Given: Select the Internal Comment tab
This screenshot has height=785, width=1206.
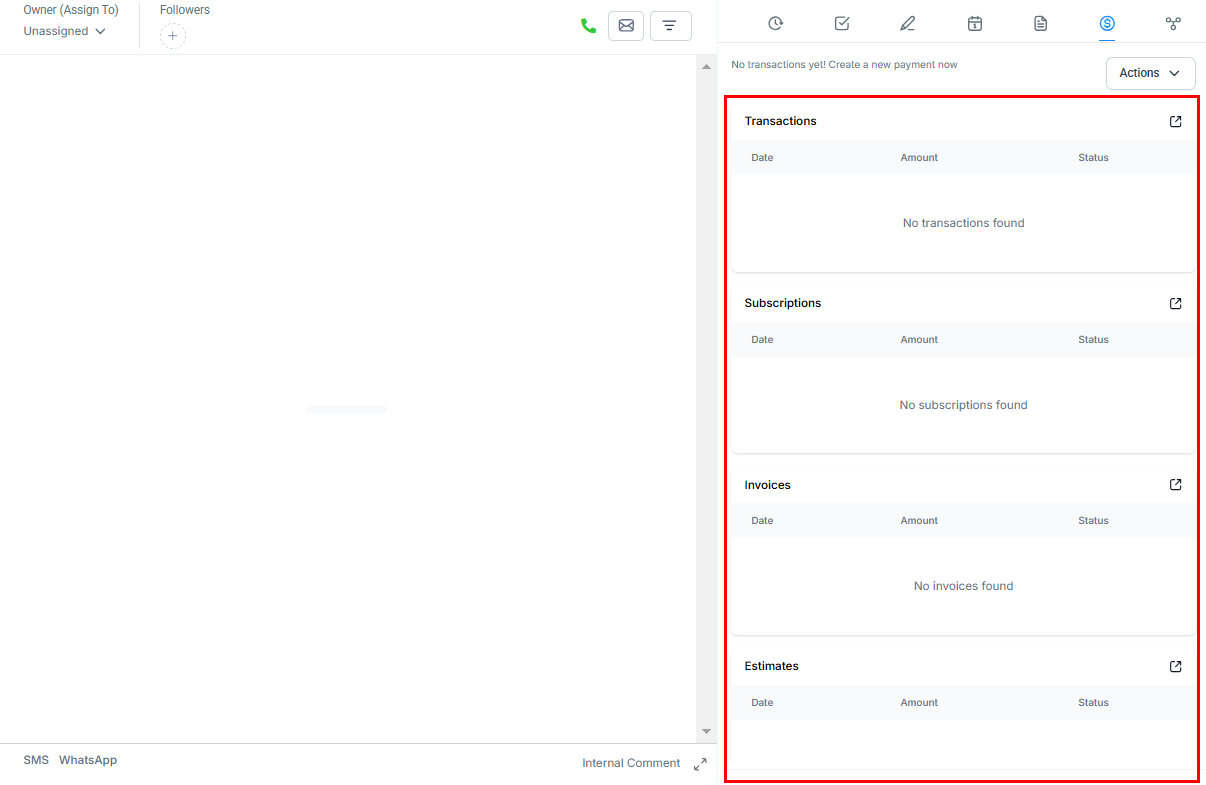Looking at the screenshot, I should (x=631, y=763).
